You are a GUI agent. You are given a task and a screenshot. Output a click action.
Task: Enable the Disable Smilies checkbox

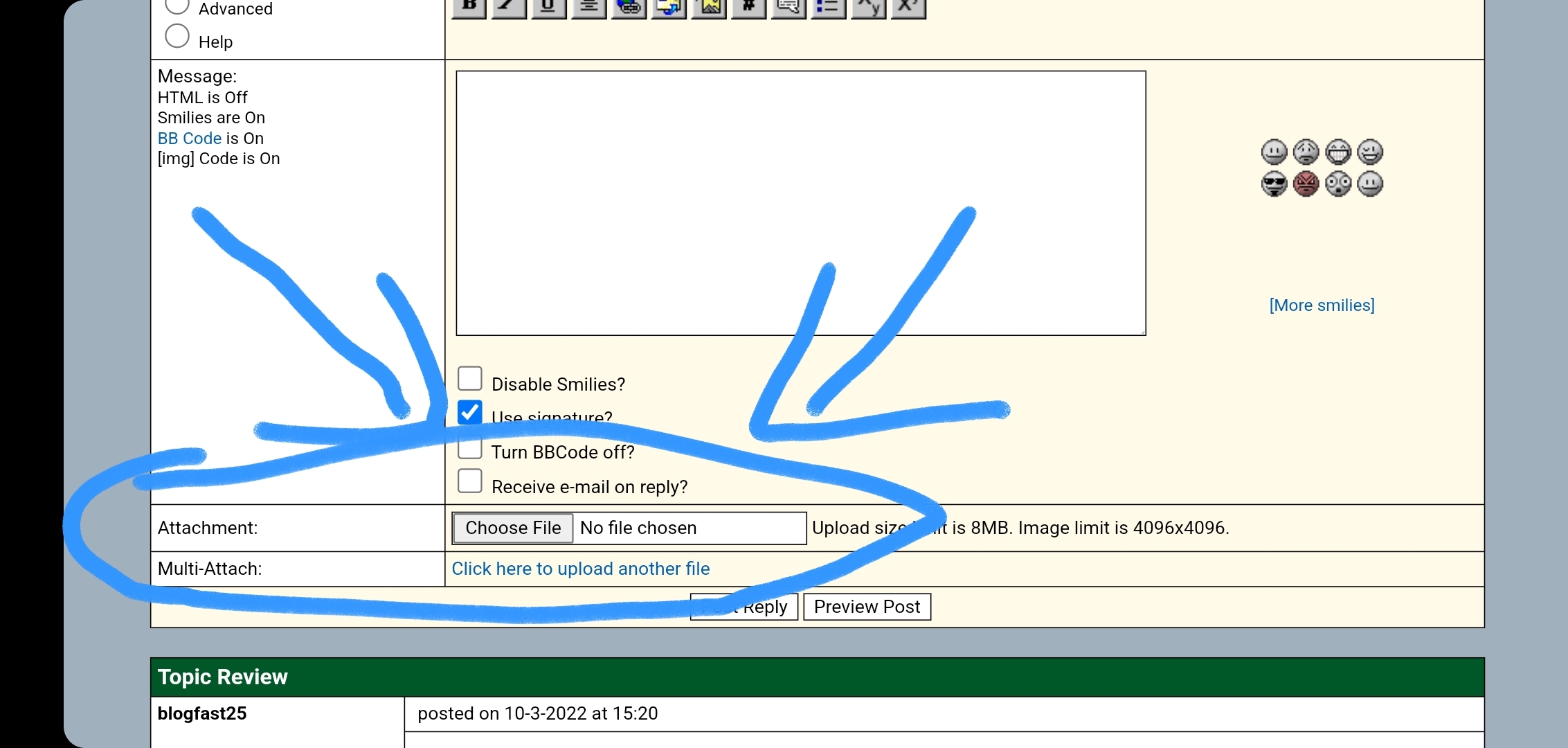470,379
